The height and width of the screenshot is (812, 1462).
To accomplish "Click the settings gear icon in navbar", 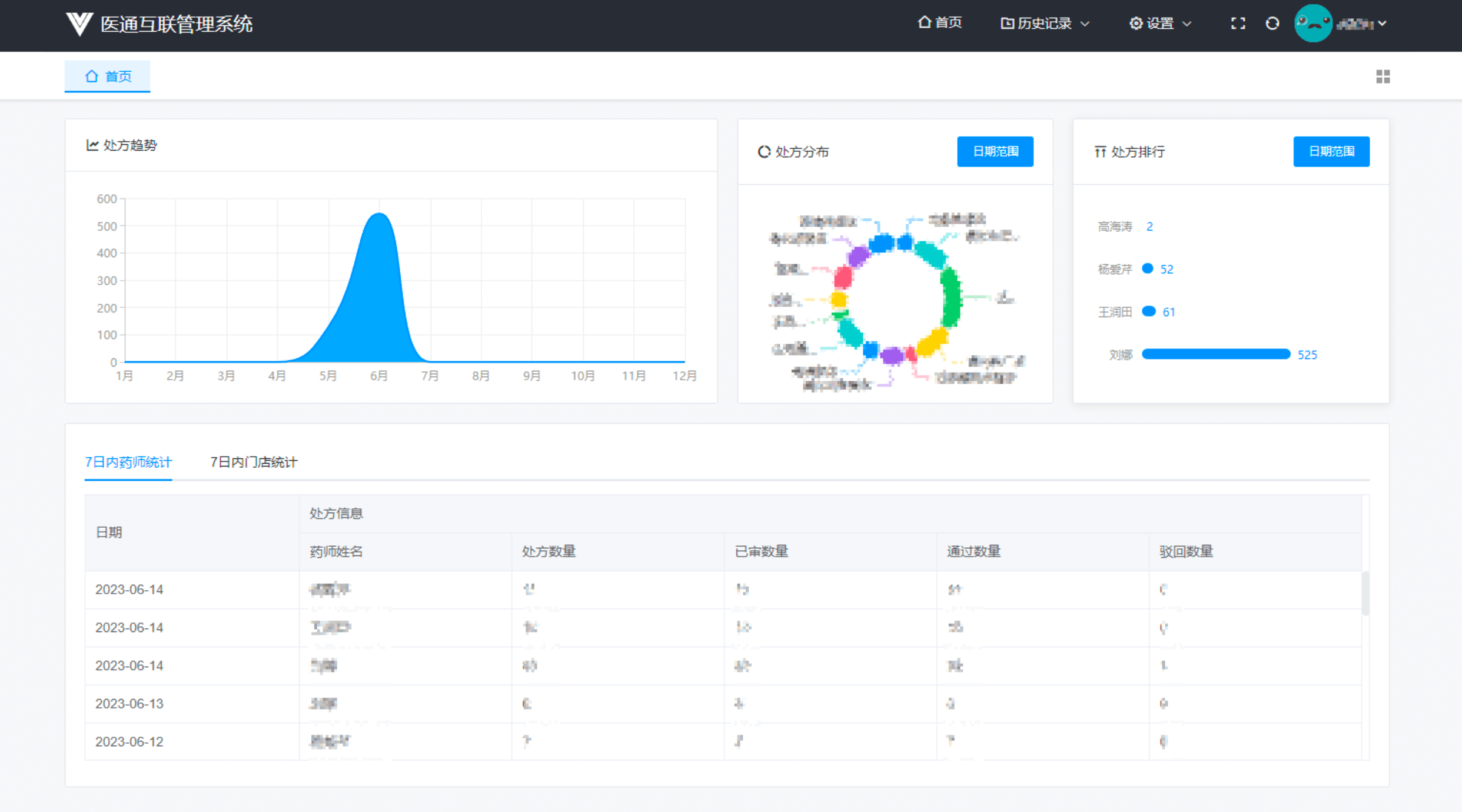I will point(1135,23).
